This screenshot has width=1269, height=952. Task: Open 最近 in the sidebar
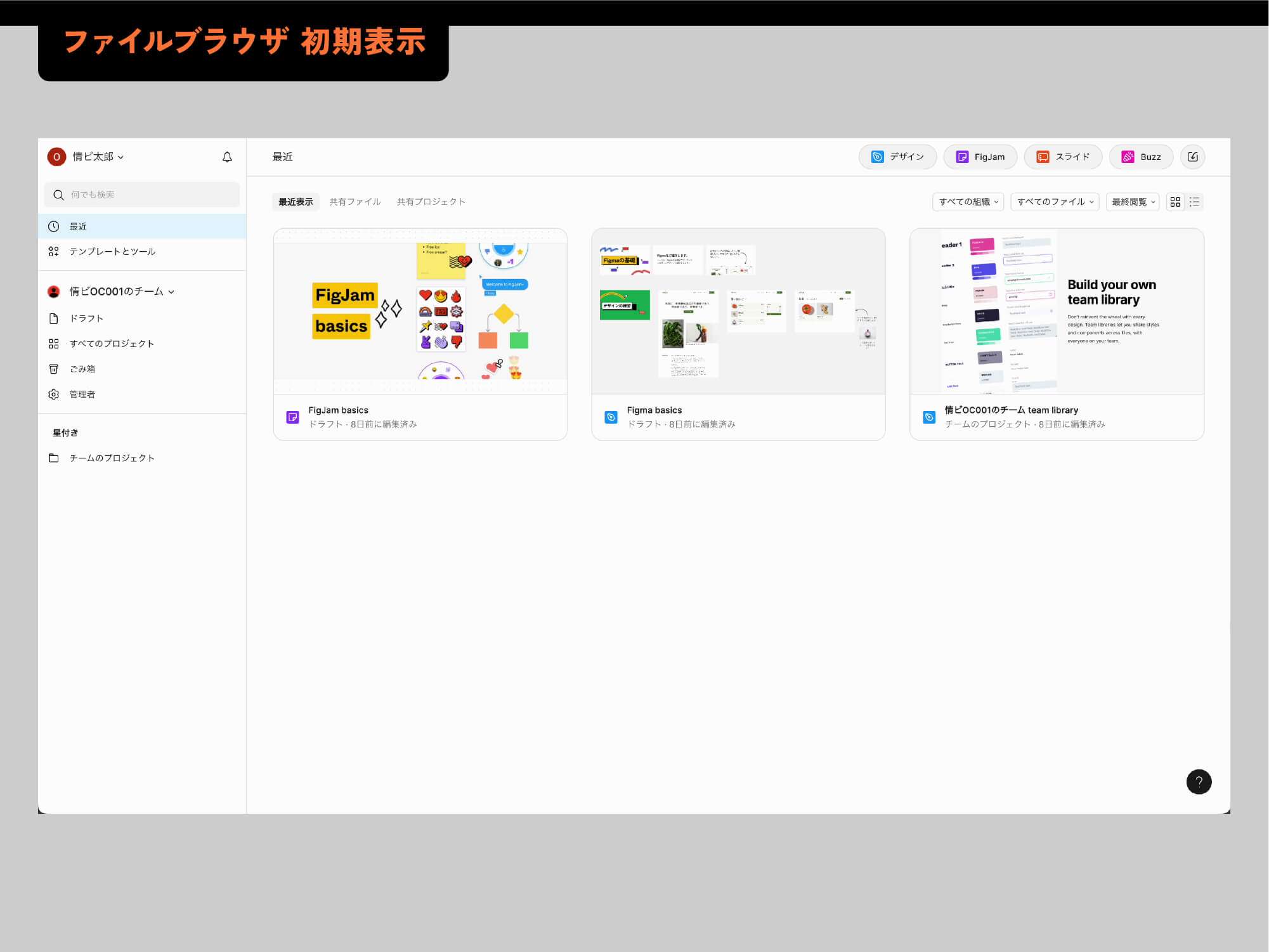(142, 226)
